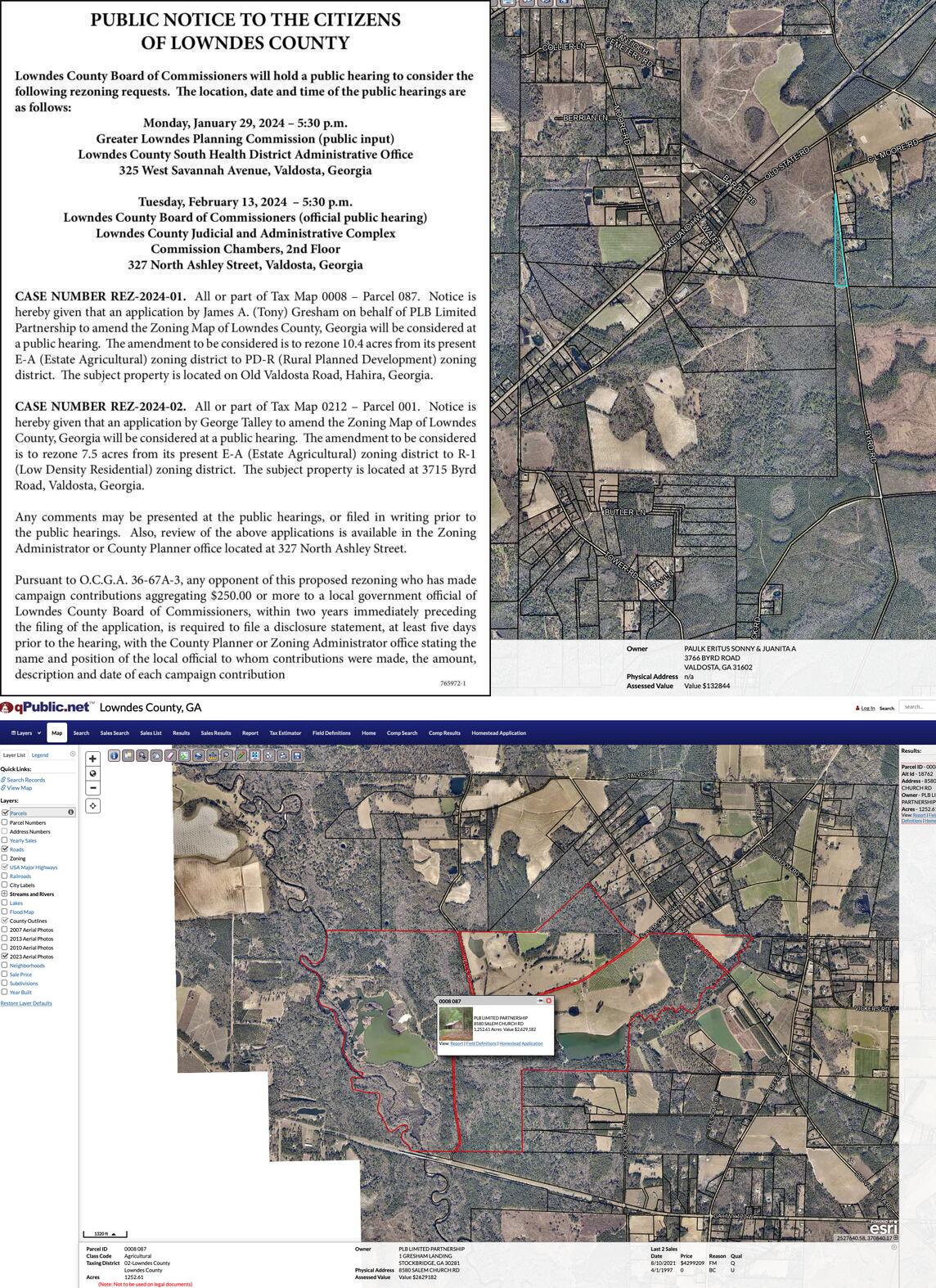The height and width of the screenshot is (1288, 936).
Task: Expand the 1320 ft scale selector
Action: [105, 1234]
